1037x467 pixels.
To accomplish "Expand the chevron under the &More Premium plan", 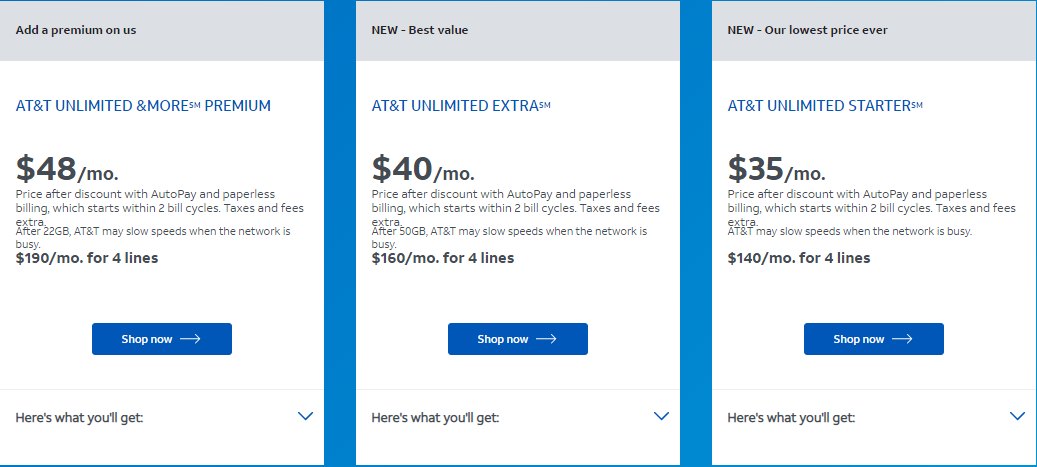I will pos(306,416).
